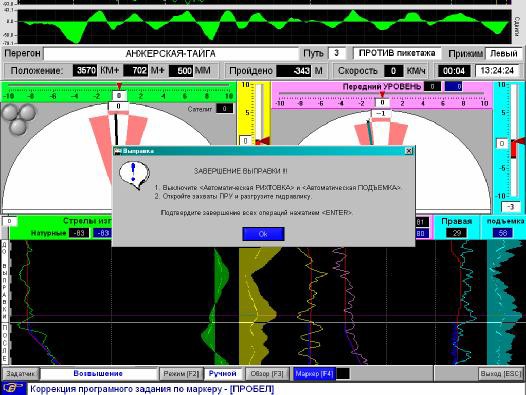526x395 pixels.
Task: Click the Пройдено value -343
Action: coord(294,70)
